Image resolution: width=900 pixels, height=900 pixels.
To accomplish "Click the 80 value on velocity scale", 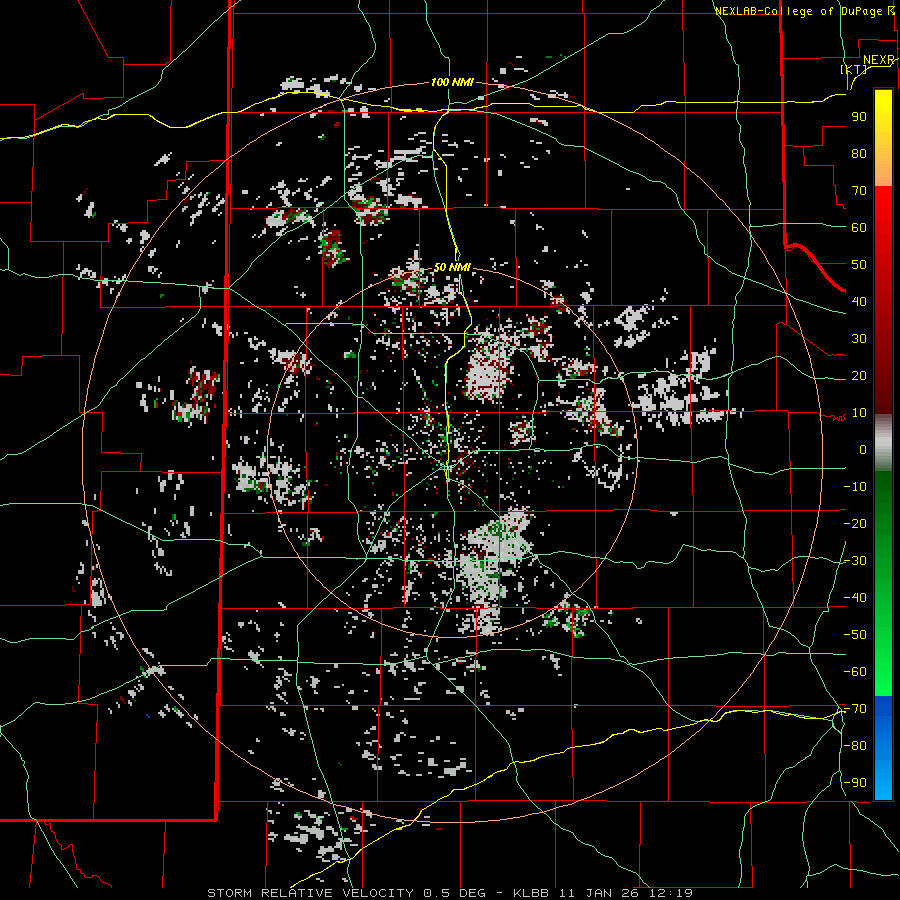I will click(x=859, y=154).
